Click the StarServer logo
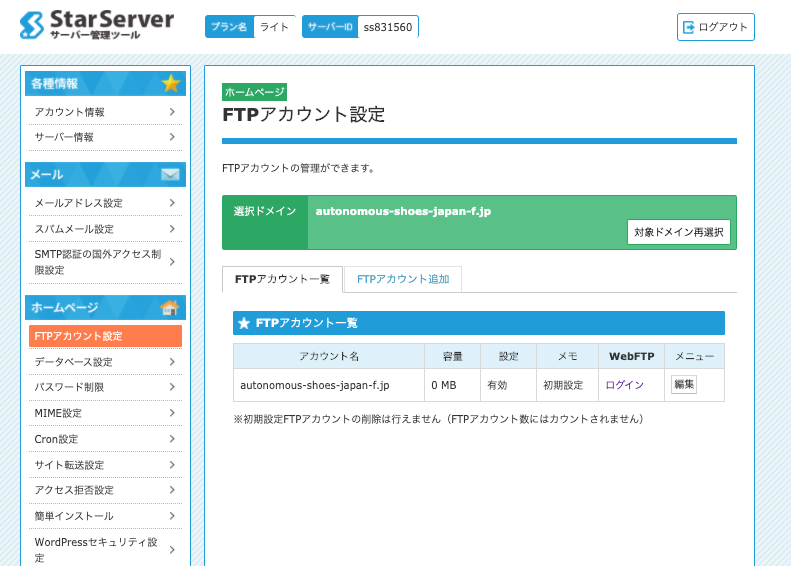This screenshot has height=566, width=791. (x=96, y=25)
